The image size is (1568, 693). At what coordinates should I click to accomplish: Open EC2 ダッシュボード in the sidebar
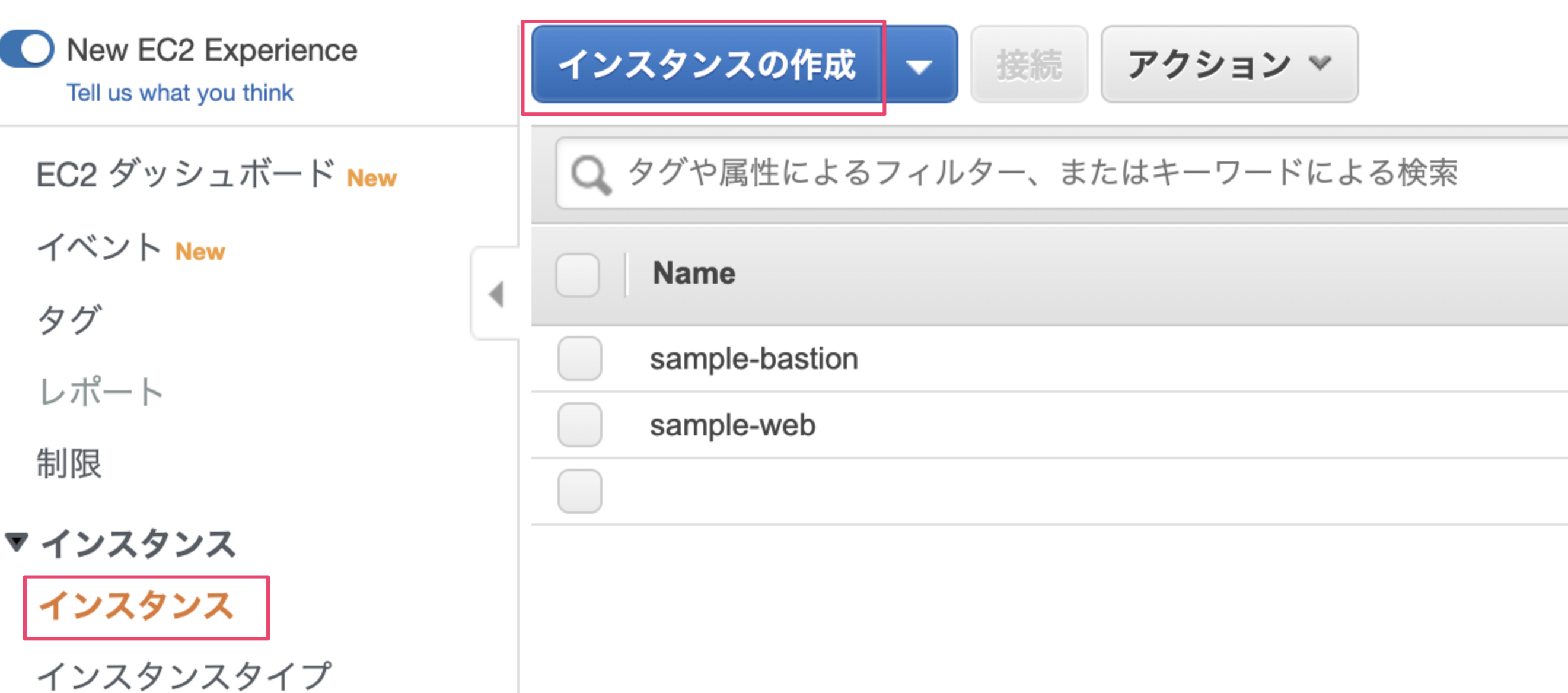tap(185, 175)
